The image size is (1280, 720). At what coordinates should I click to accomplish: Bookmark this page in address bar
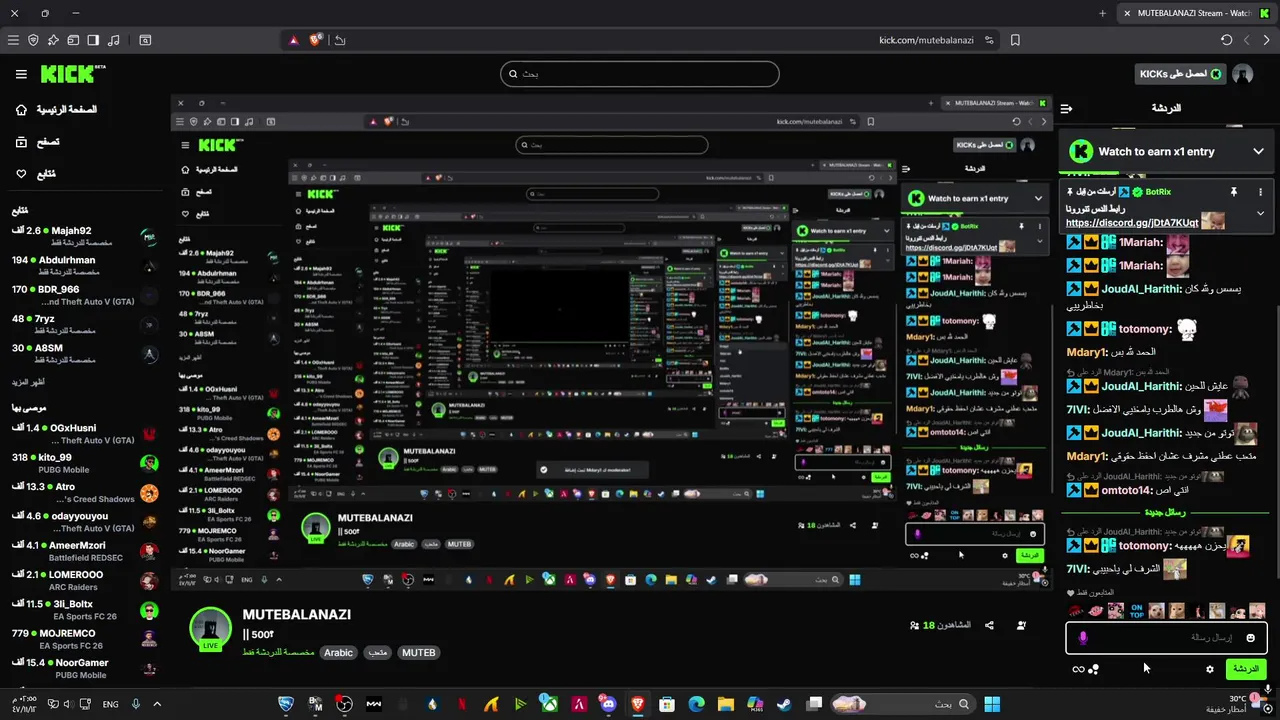(x=1015, y=40)
